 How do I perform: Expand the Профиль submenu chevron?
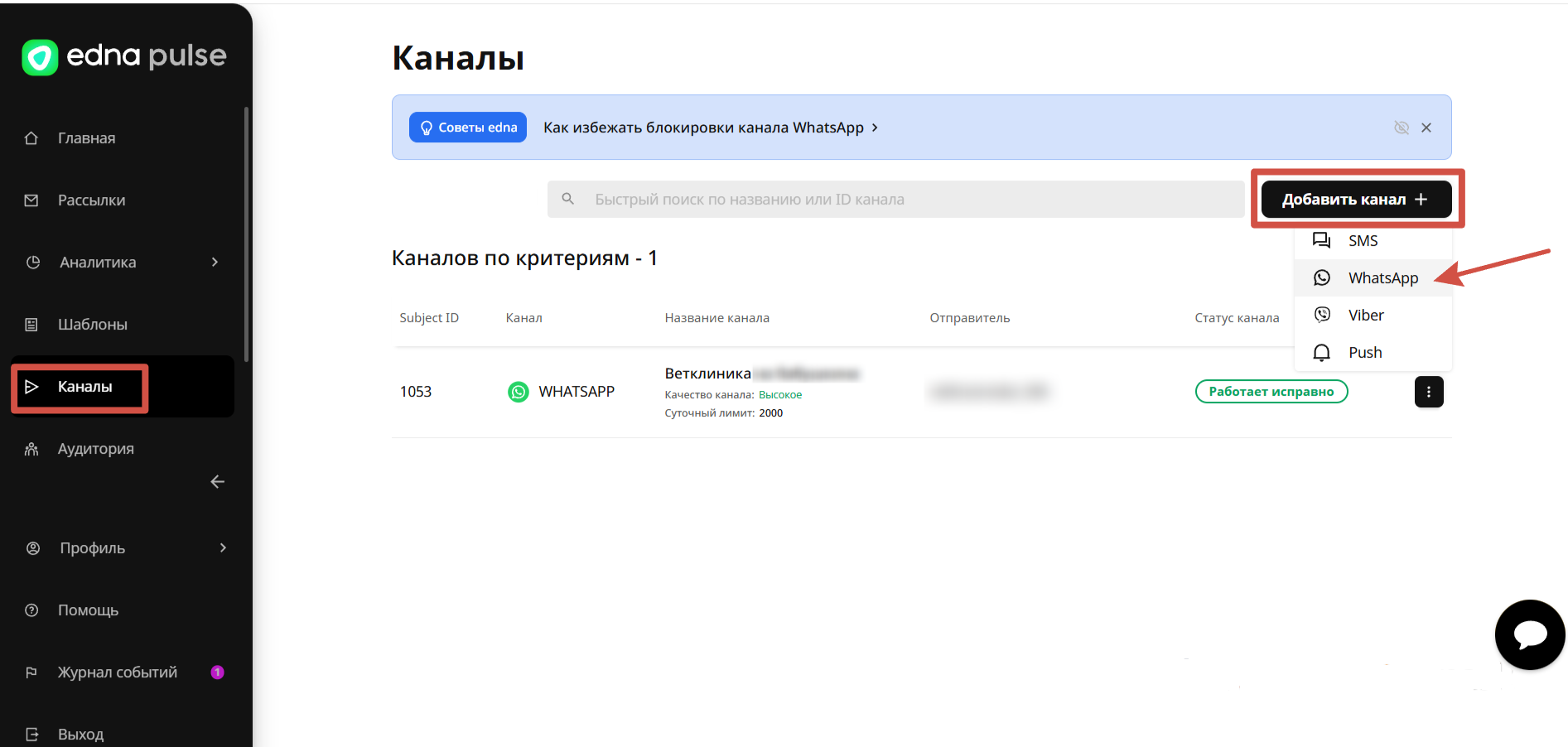point(223,548)
